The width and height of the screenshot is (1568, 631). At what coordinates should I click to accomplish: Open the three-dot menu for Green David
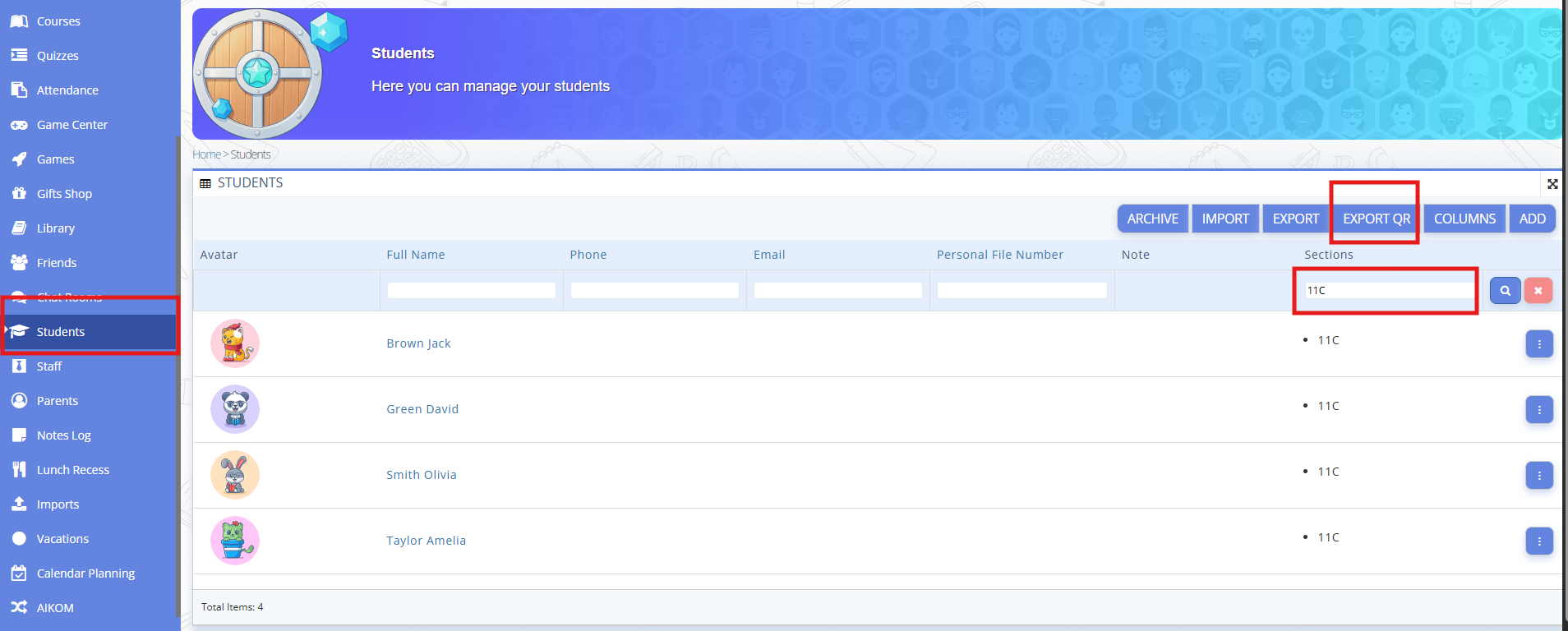click(1538, 410)
